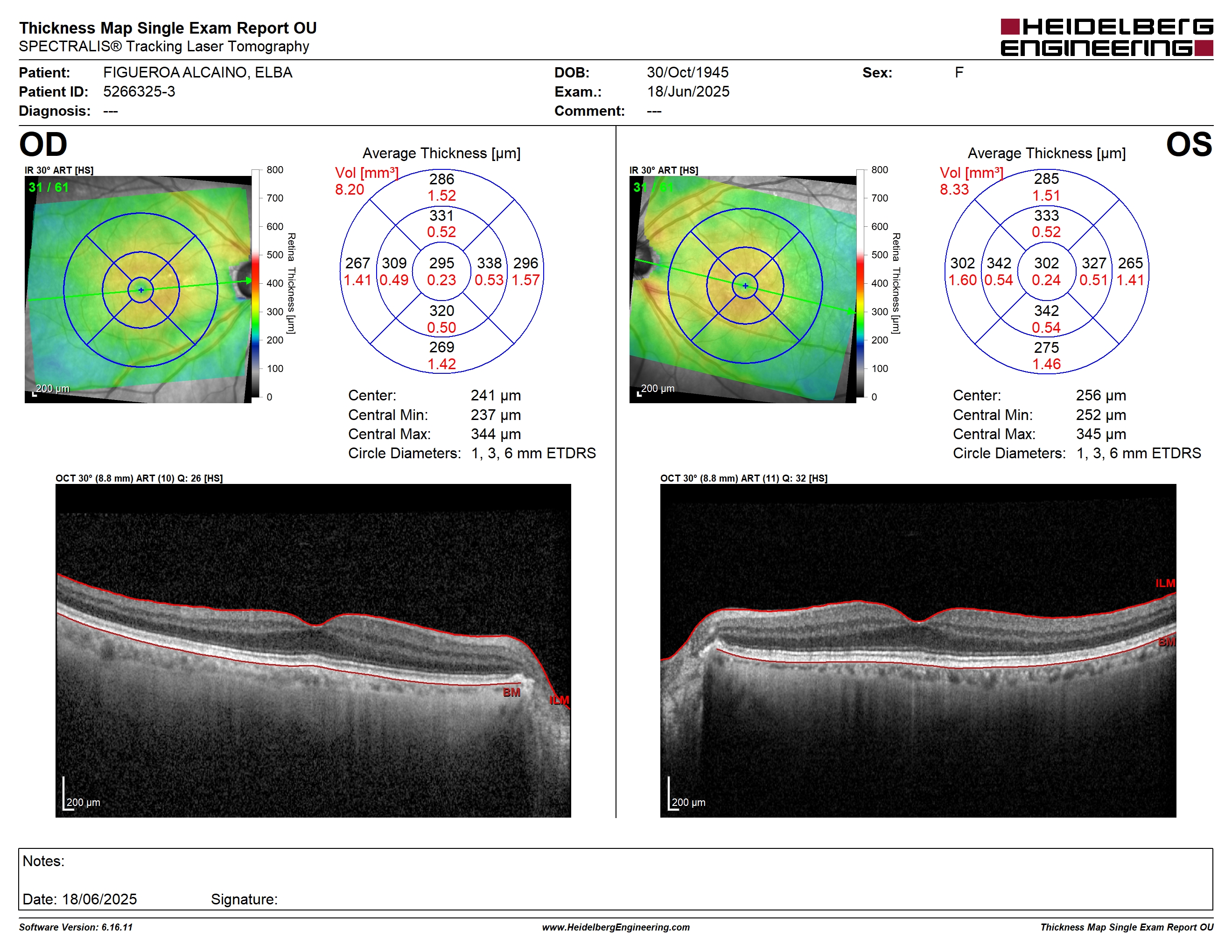The image size is (1232, 952).
Task: Click OD outer inferior thickness 269
Action: [441, 347]
